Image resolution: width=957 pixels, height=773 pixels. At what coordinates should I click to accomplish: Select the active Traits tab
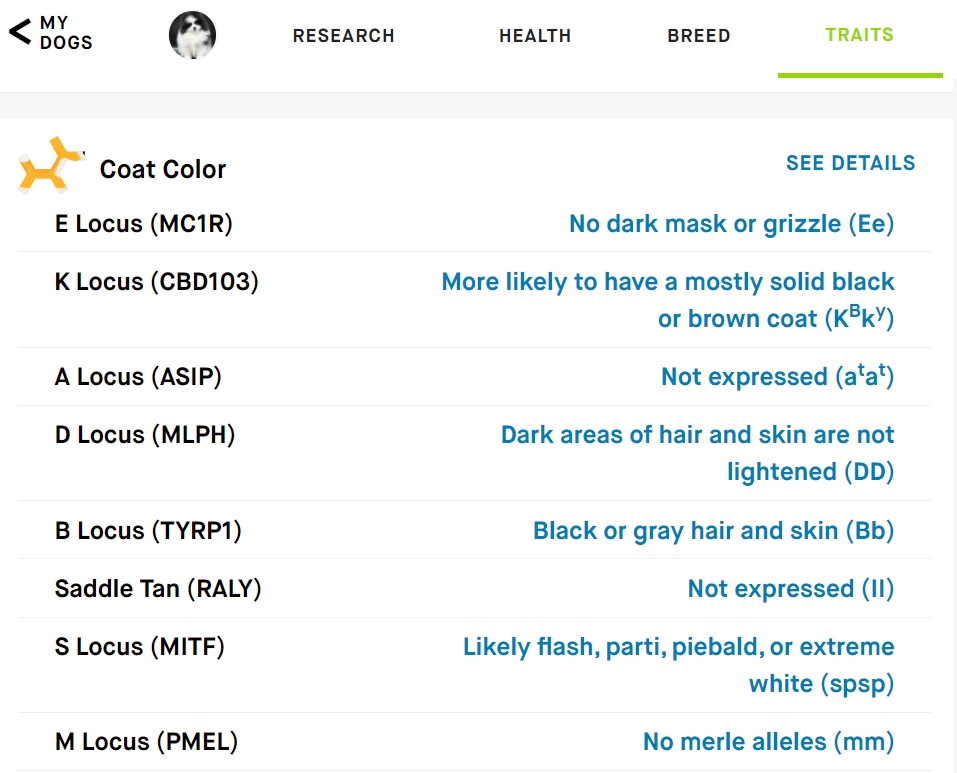[x=859, y=35]
